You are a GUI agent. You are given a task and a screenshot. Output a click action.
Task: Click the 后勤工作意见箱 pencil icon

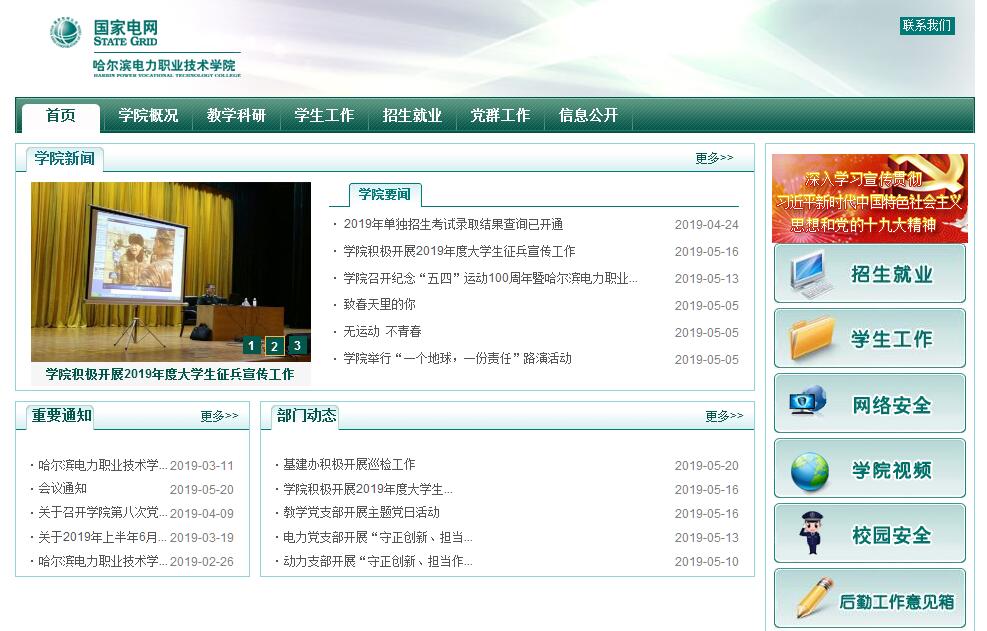[814, 598]
